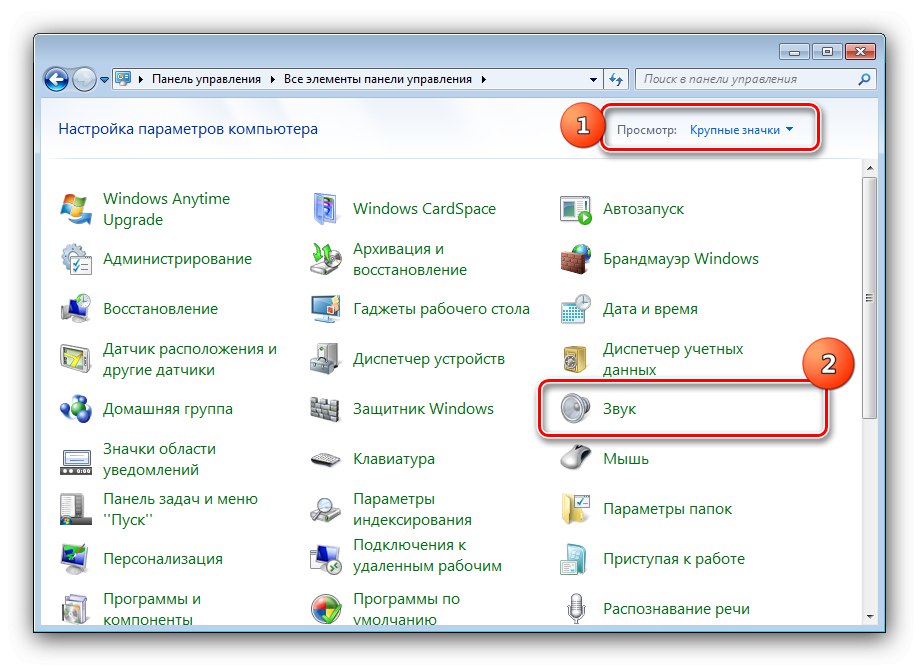Focus the Поиск в панели управления field
Viewport: 919px width, 666px height.
[x=755, y=79]
